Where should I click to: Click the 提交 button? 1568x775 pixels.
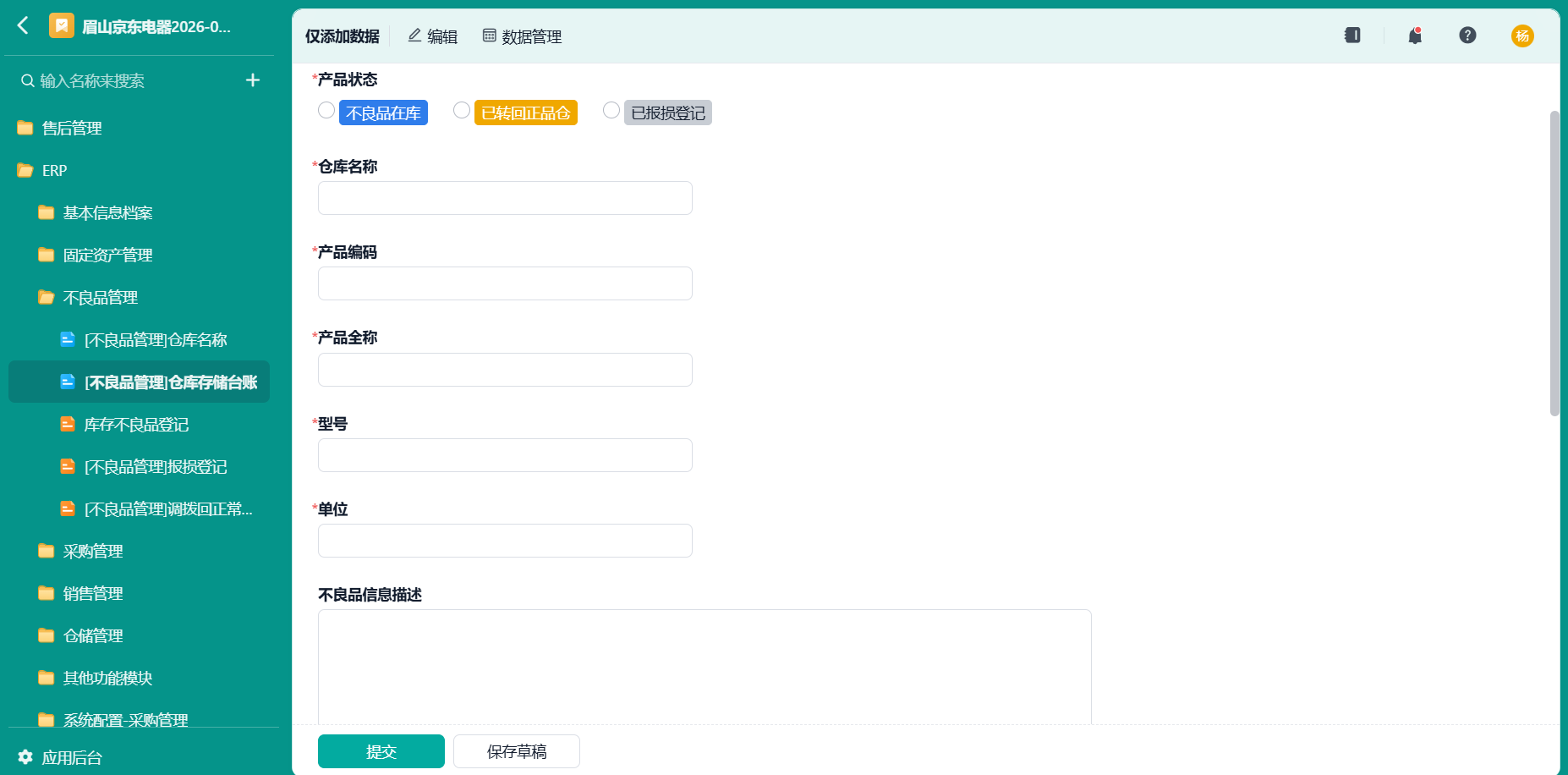pyautogui.click(x=381, y=751)
